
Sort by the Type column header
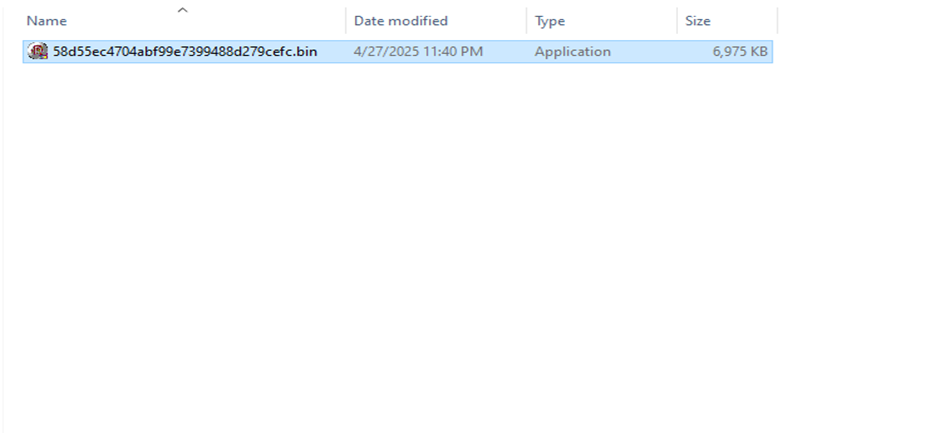pyautogui.click(x=550, y=21)
